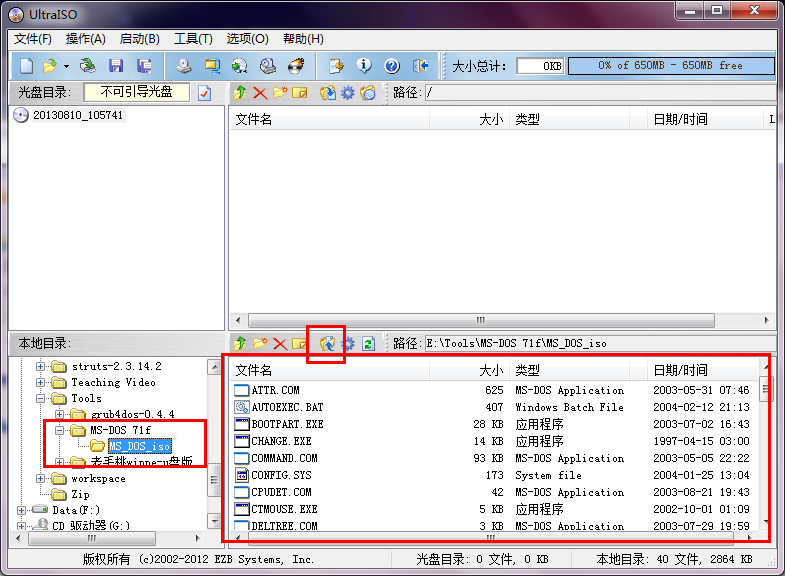Click the Add files icon in local toolbar
This screenshot has width=785, height=576.
click(x=327, y=344)
